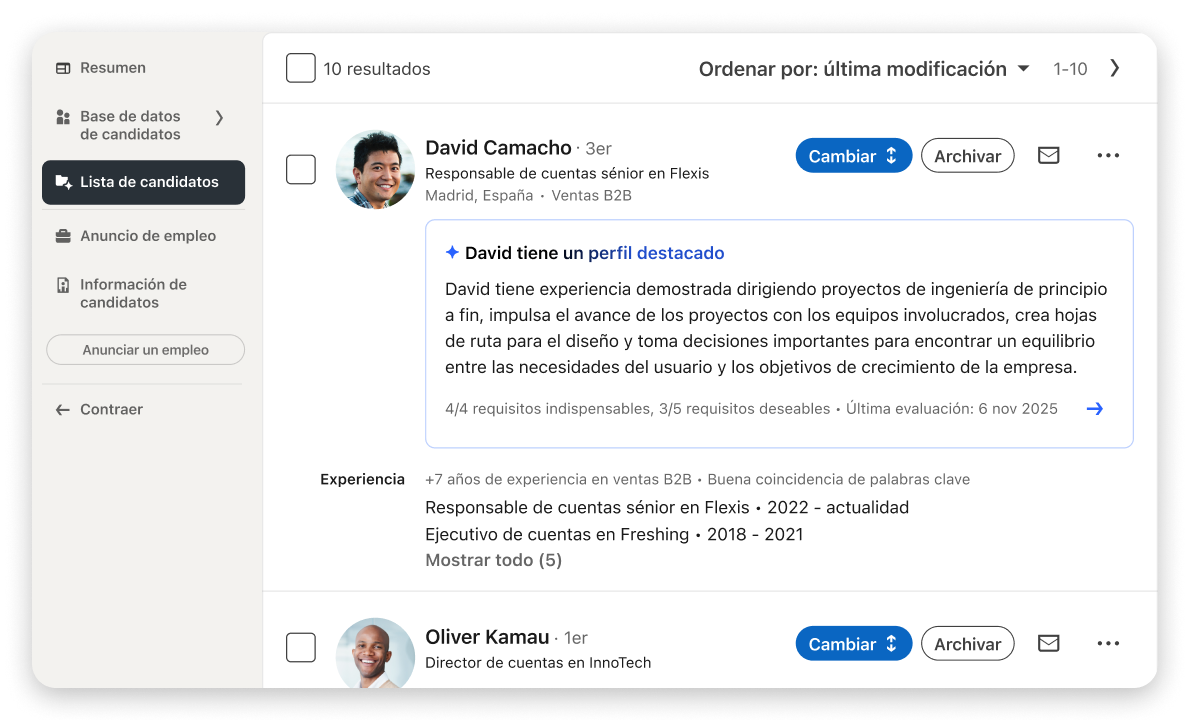Select David Camacho's checkbox
1190x720 pixels.
pos(301,169)
